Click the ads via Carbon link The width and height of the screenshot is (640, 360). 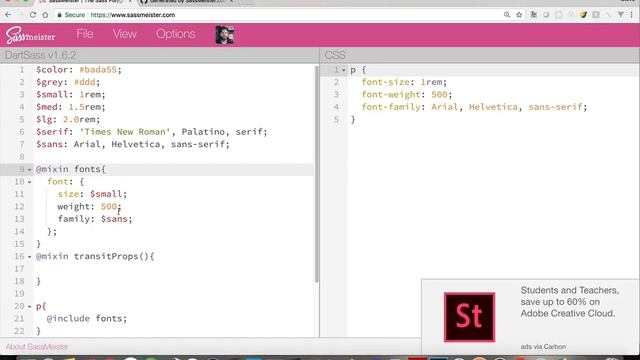pos(543,347)
